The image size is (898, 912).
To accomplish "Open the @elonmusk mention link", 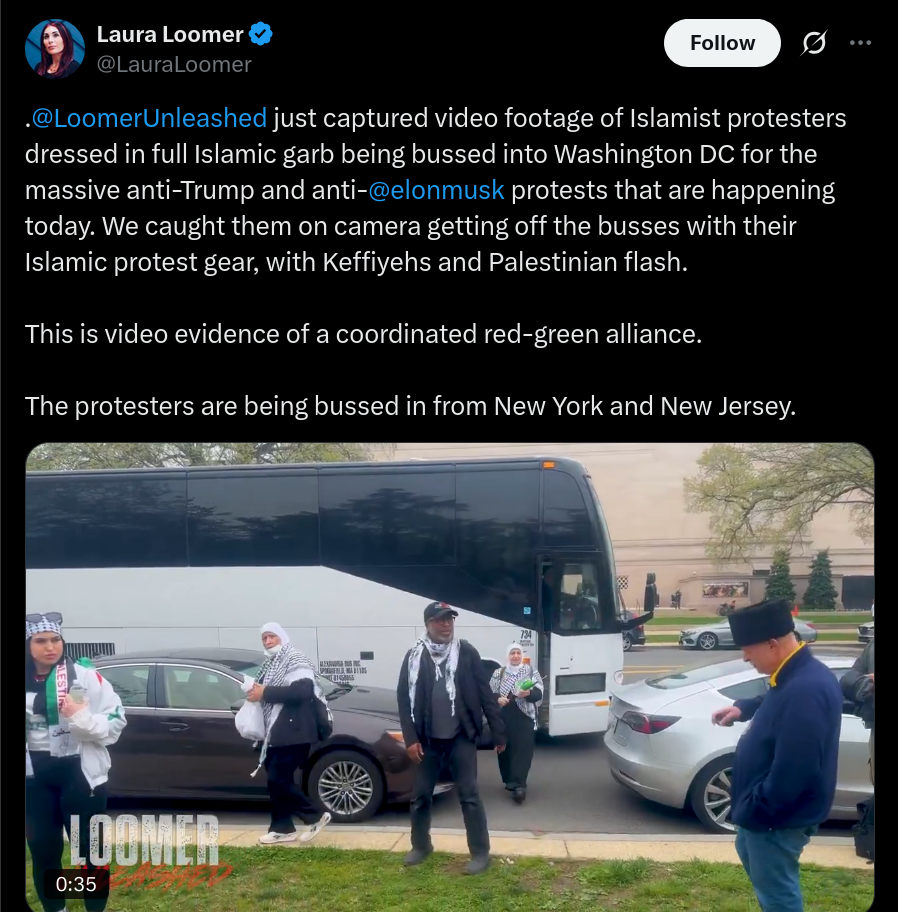I will pos(436,190).
